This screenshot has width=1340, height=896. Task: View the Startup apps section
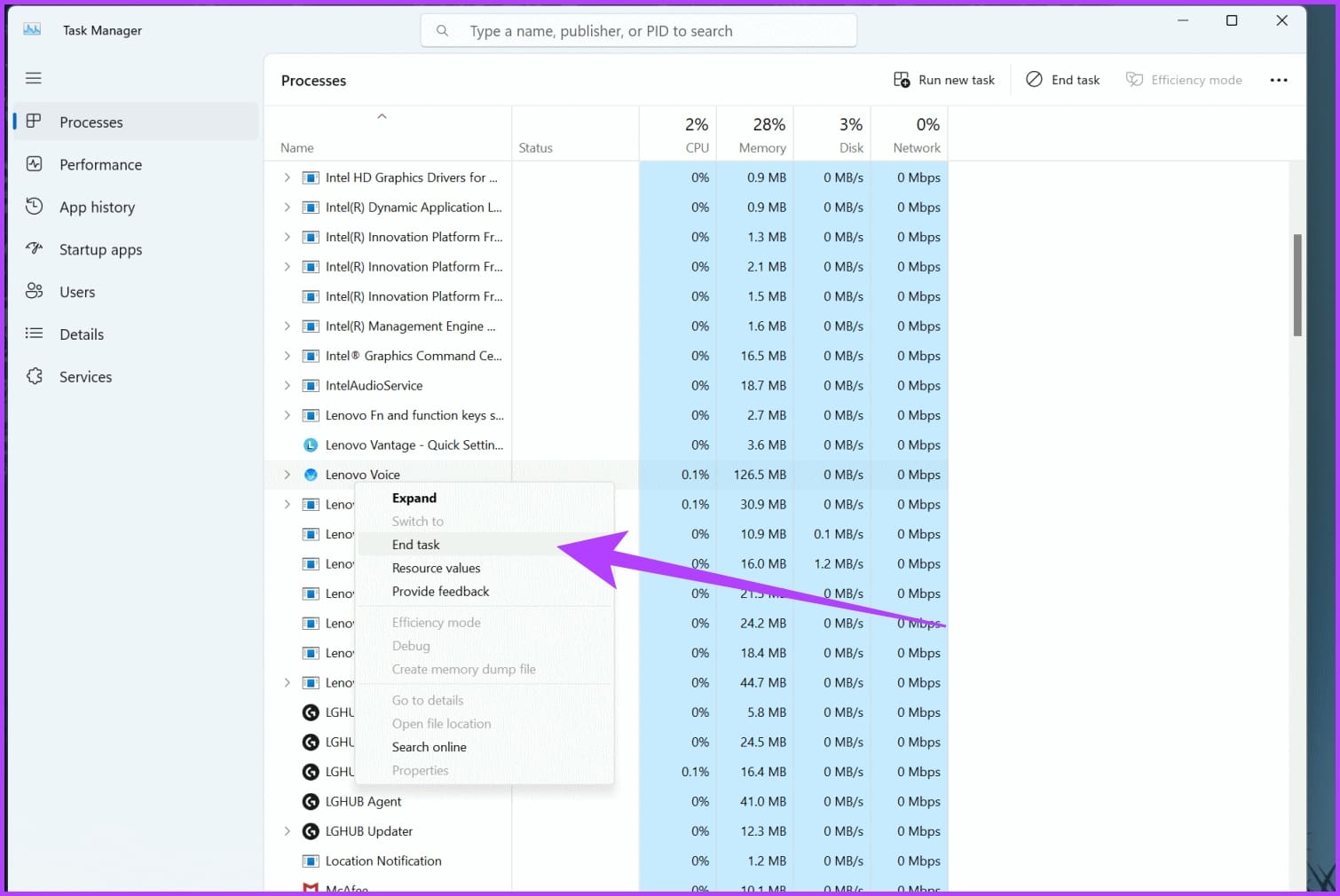(100, 249)
